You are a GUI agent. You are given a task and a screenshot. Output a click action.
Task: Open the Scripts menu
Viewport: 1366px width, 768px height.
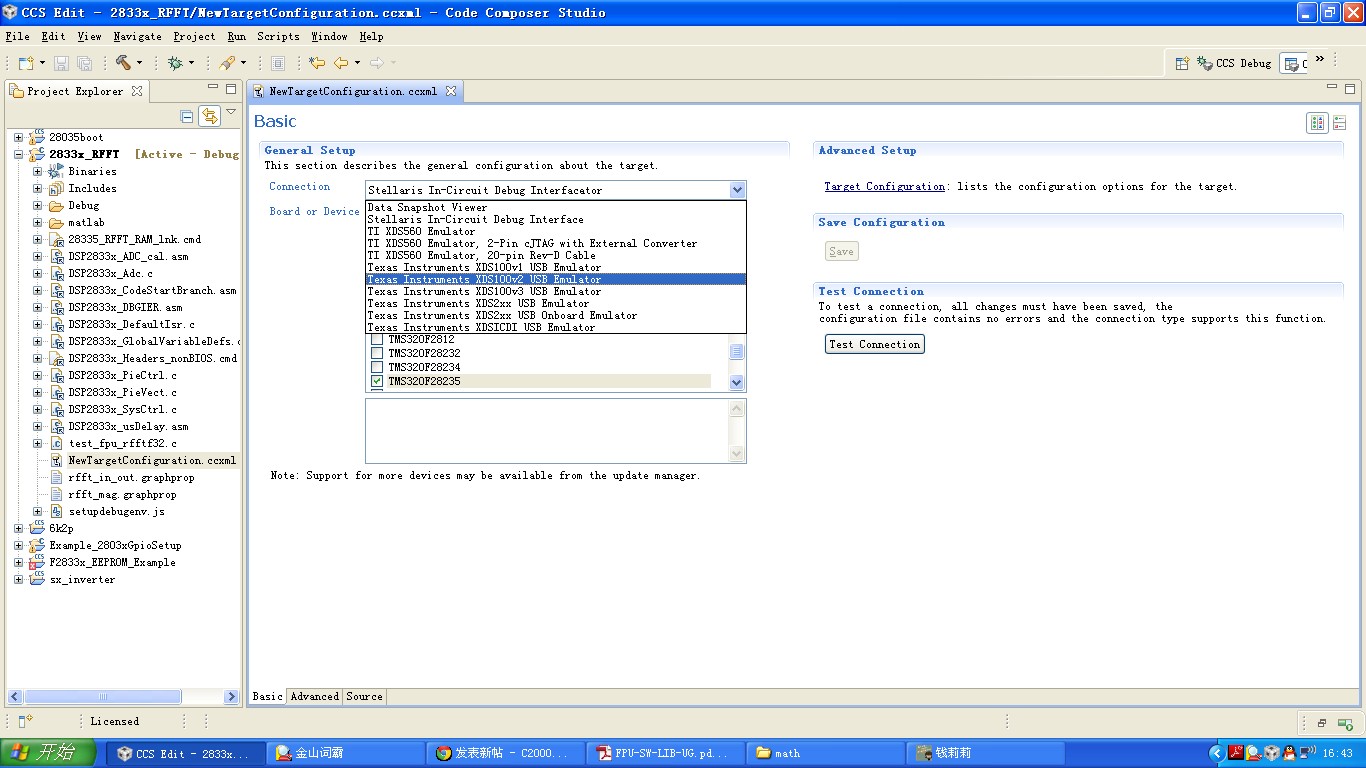point(278,36)
